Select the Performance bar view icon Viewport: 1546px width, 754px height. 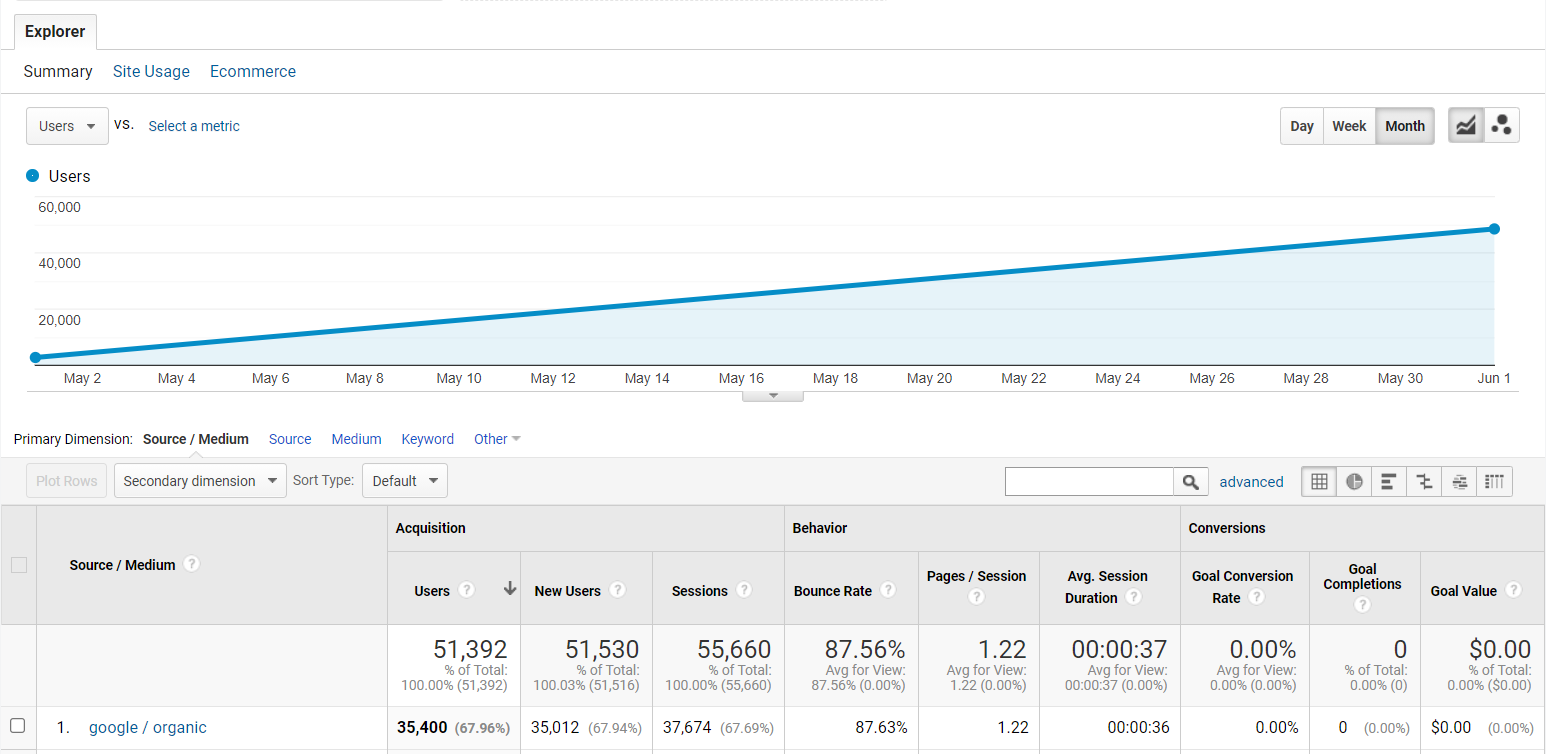(x=1388, y=482)
